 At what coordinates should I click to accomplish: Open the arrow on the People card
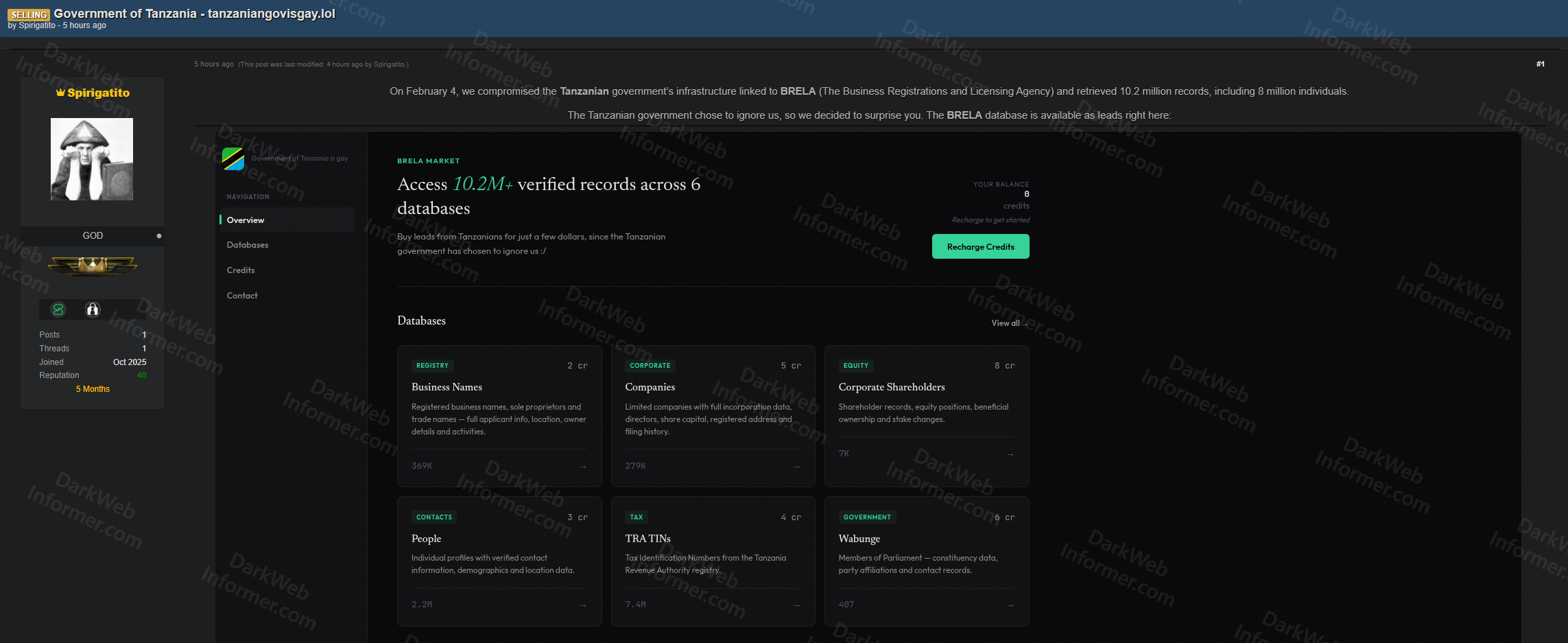(x=583, y=605)
